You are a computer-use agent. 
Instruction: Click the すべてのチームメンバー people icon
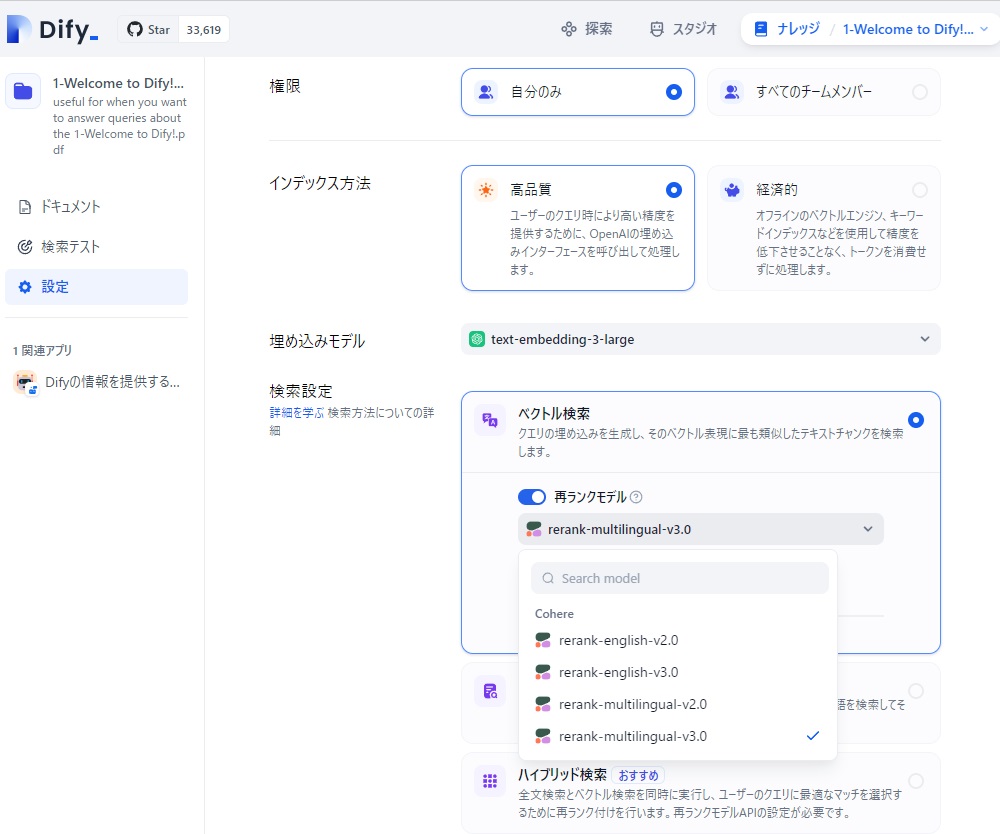732,92
